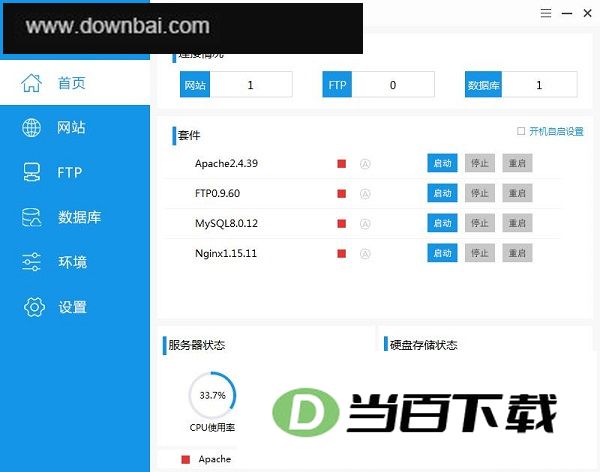Restart Nginx1.15.11 with 重启
Image resolution: width=600 pixels, height=472 pixels.
(517, 253)
